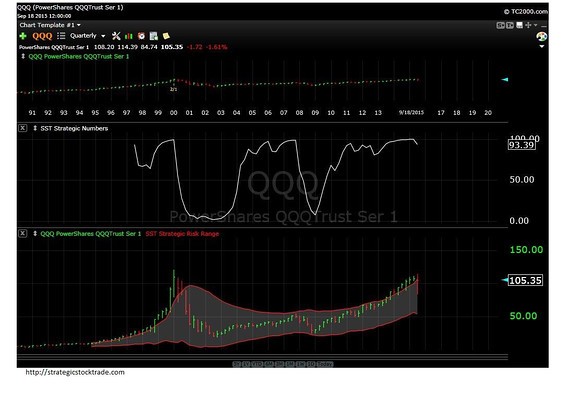Screen dimensions: 569x398
Task: Open the small arrow beside crosshair icon
Action: 535,25
